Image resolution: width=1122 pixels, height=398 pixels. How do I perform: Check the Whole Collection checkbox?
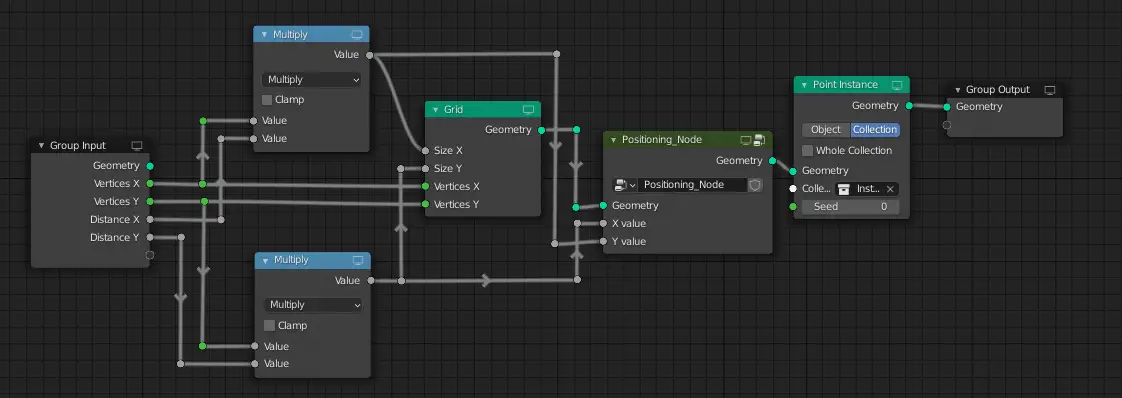click(x=807, y=150)
